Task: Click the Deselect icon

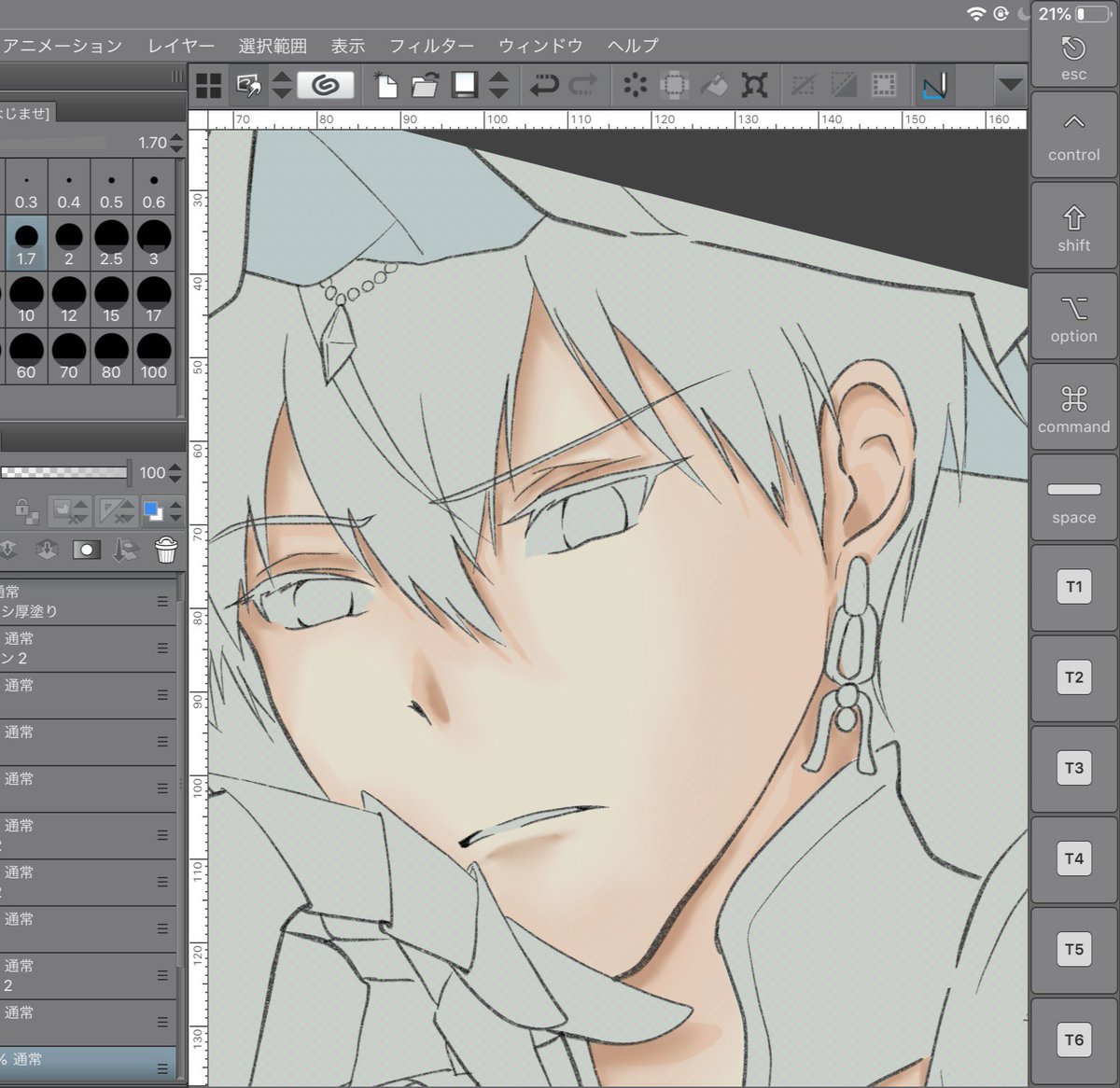Action: click(x=803, y=86)
